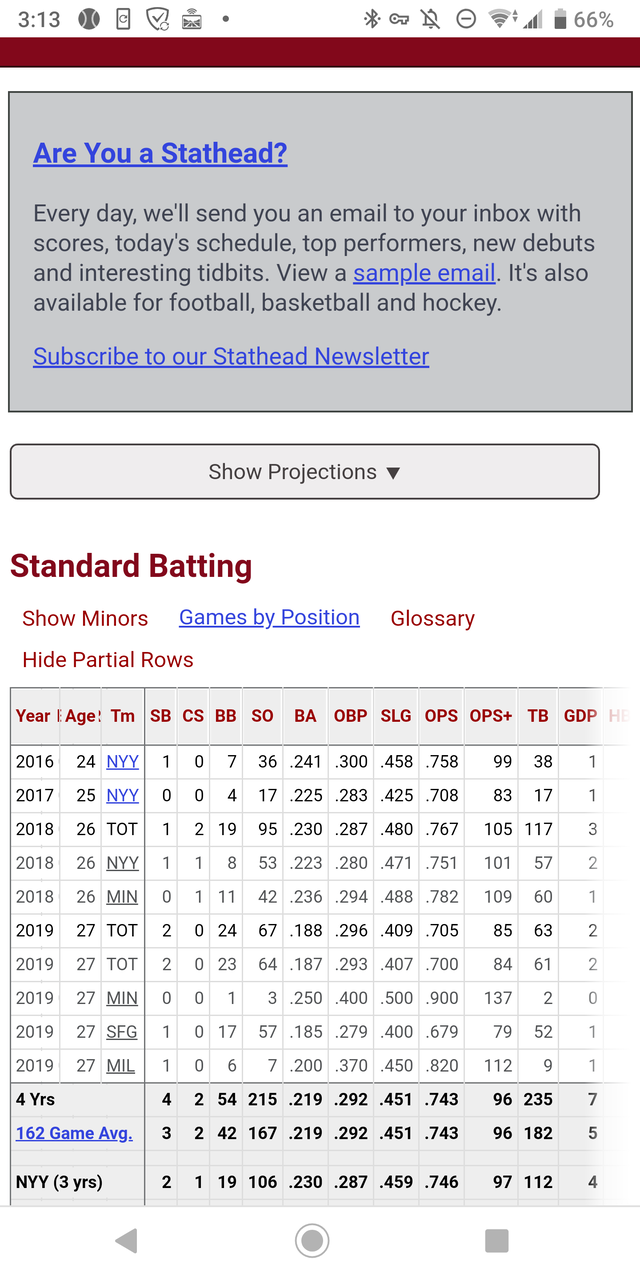
Task: Toggle Show Minors rows
Action: point(85,619)
